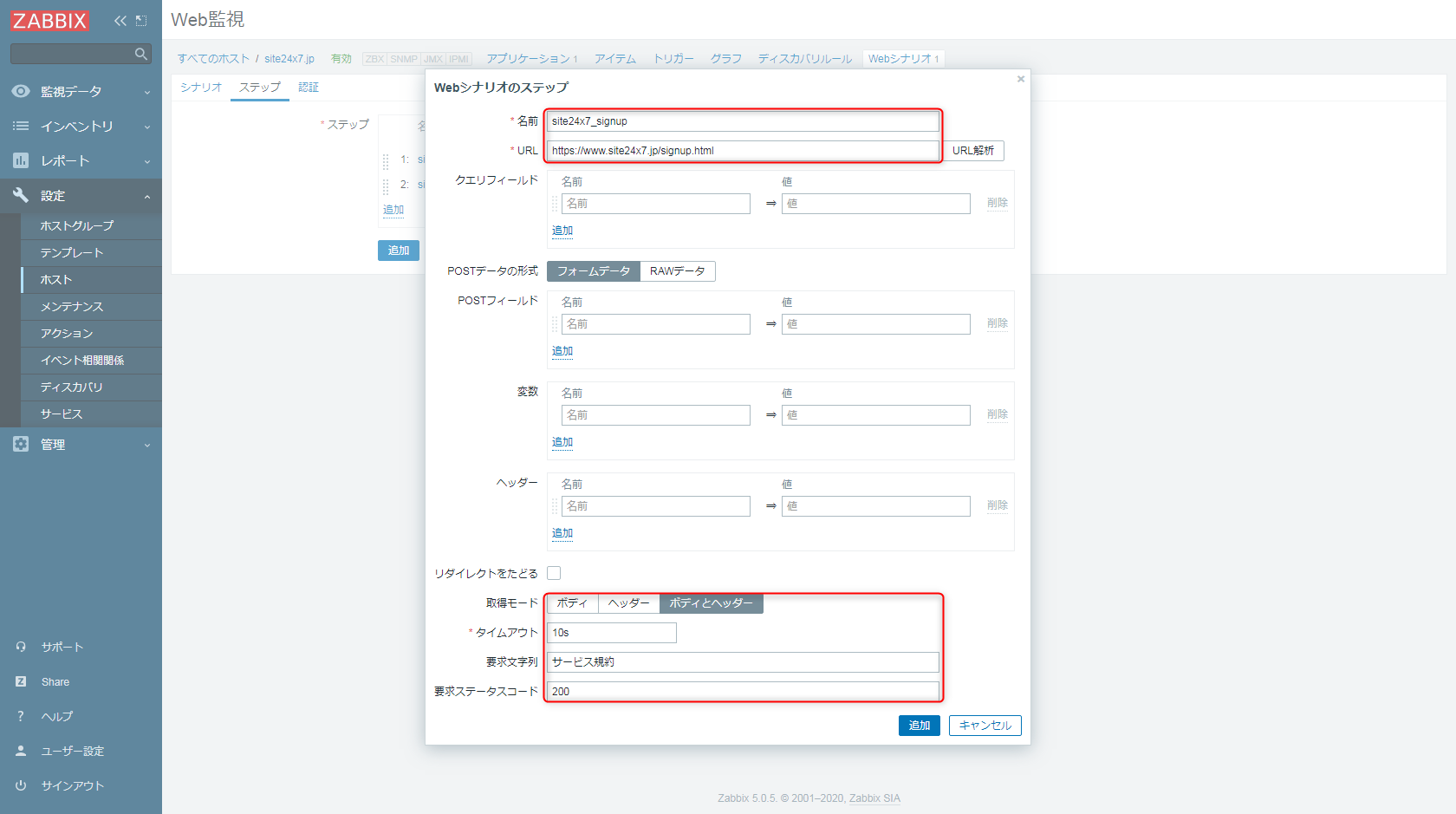Toggle the リダイレクトをたどる checkbox
1456x814 pixels.
tap(554, 573)
